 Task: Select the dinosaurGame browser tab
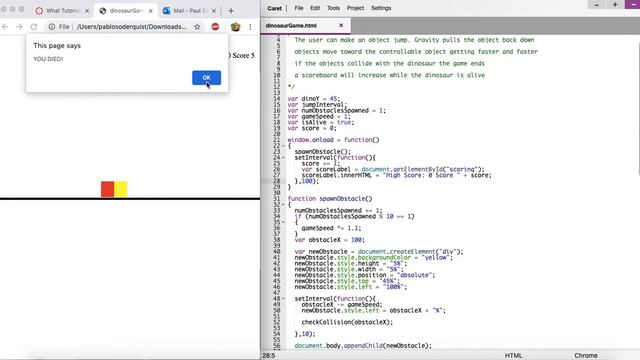(x=126, y=11)
